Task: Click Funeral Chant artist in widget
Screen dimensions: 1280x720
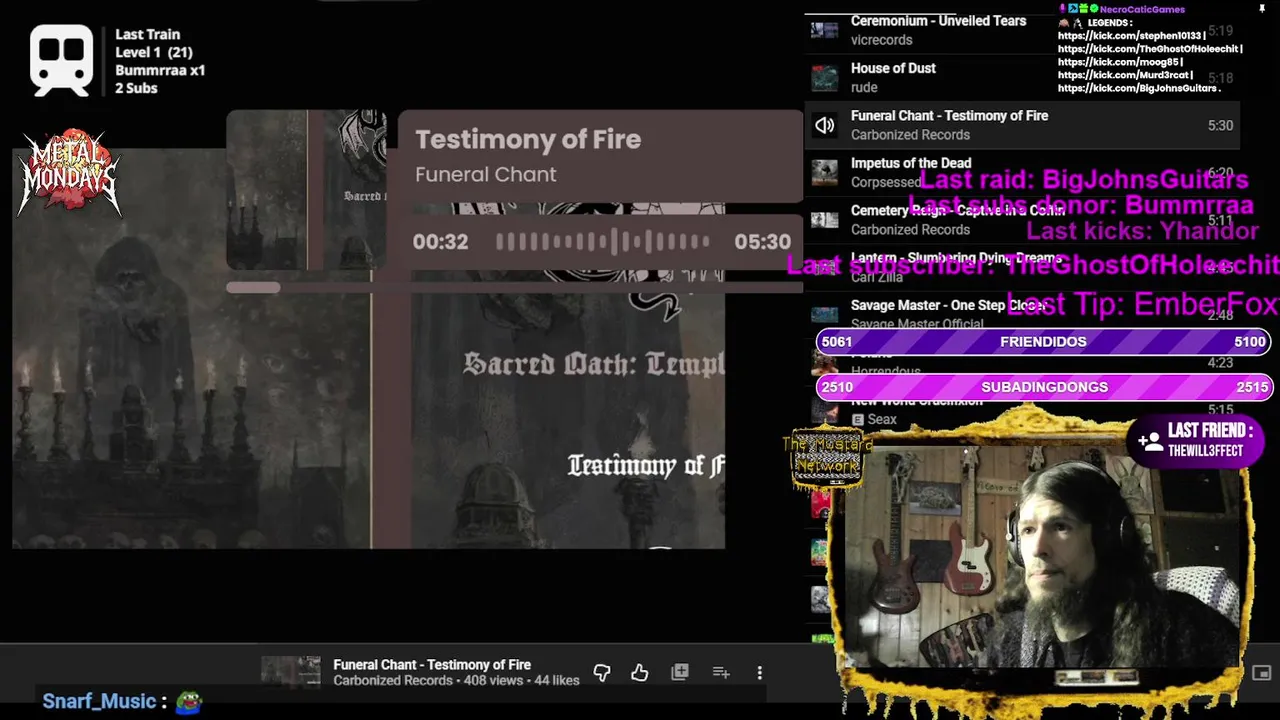Action: (x=485, y=174)
